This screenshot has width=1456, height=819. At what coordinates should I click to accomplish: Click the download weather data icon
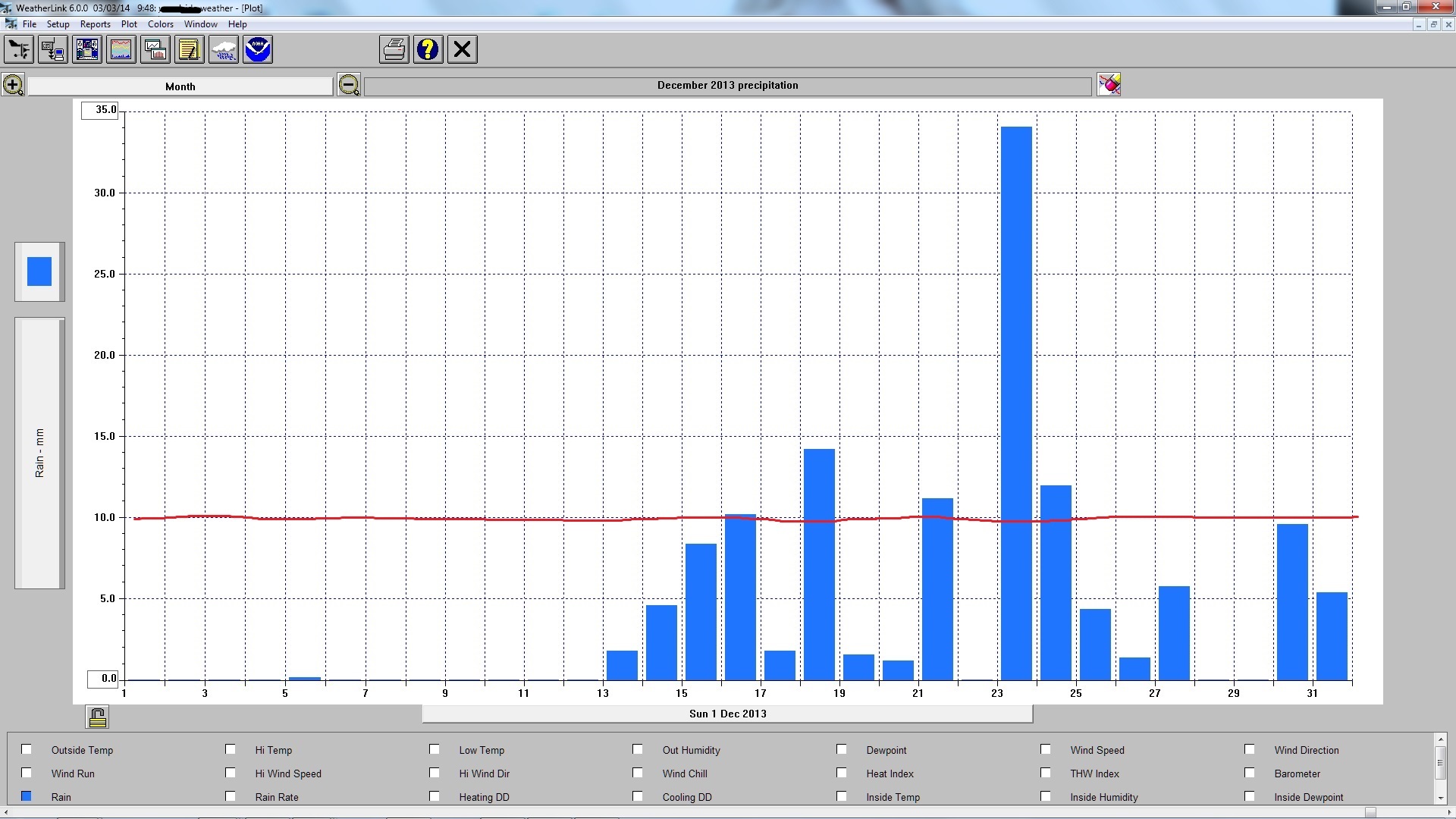tap(52, 50)
